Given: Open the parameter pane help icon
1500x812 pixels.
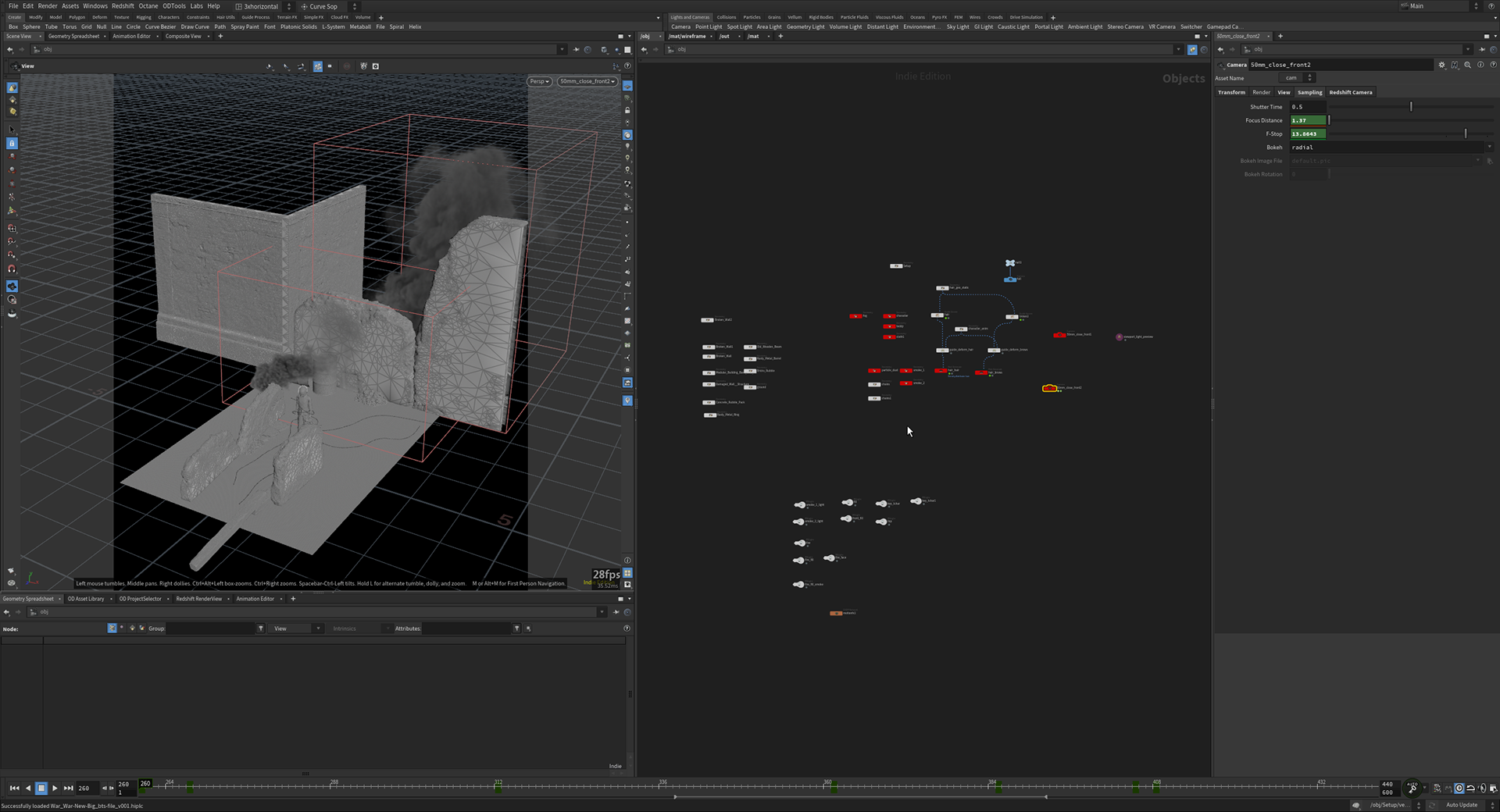Looking at the screenshot, I should coord(1493,65).
